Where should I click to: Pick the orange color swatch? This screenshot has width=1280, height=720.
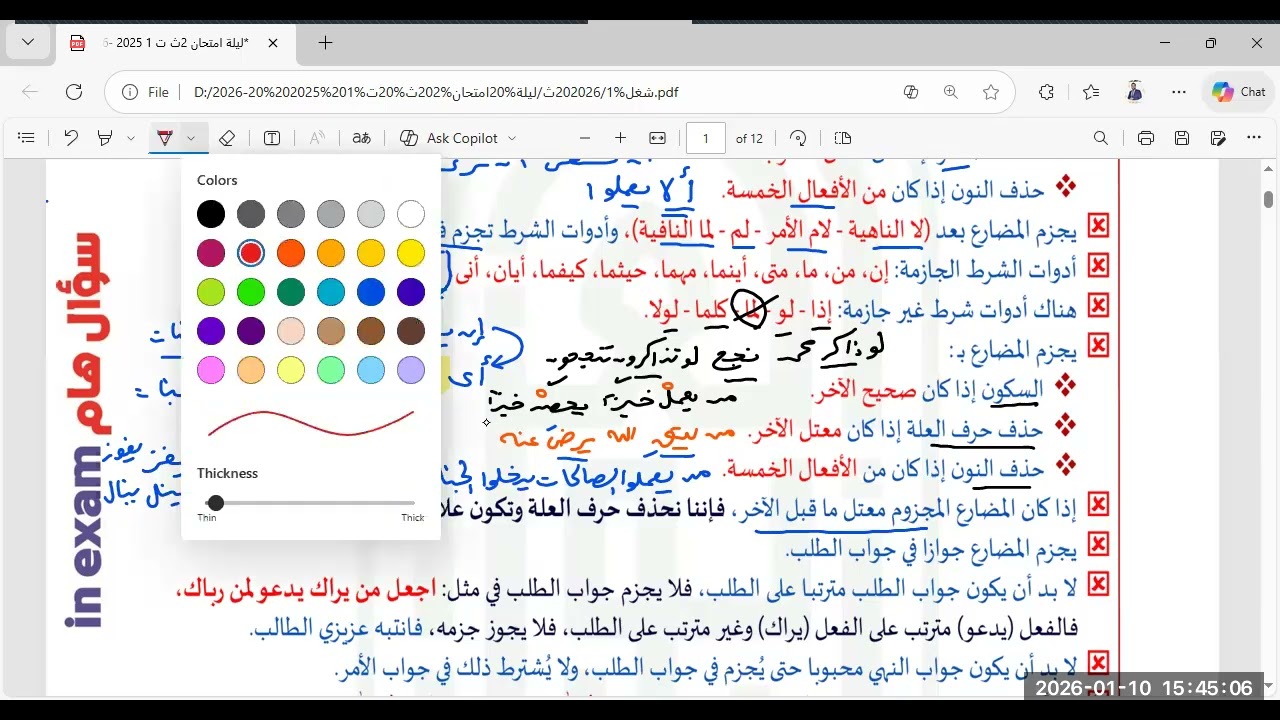point(291,253)
